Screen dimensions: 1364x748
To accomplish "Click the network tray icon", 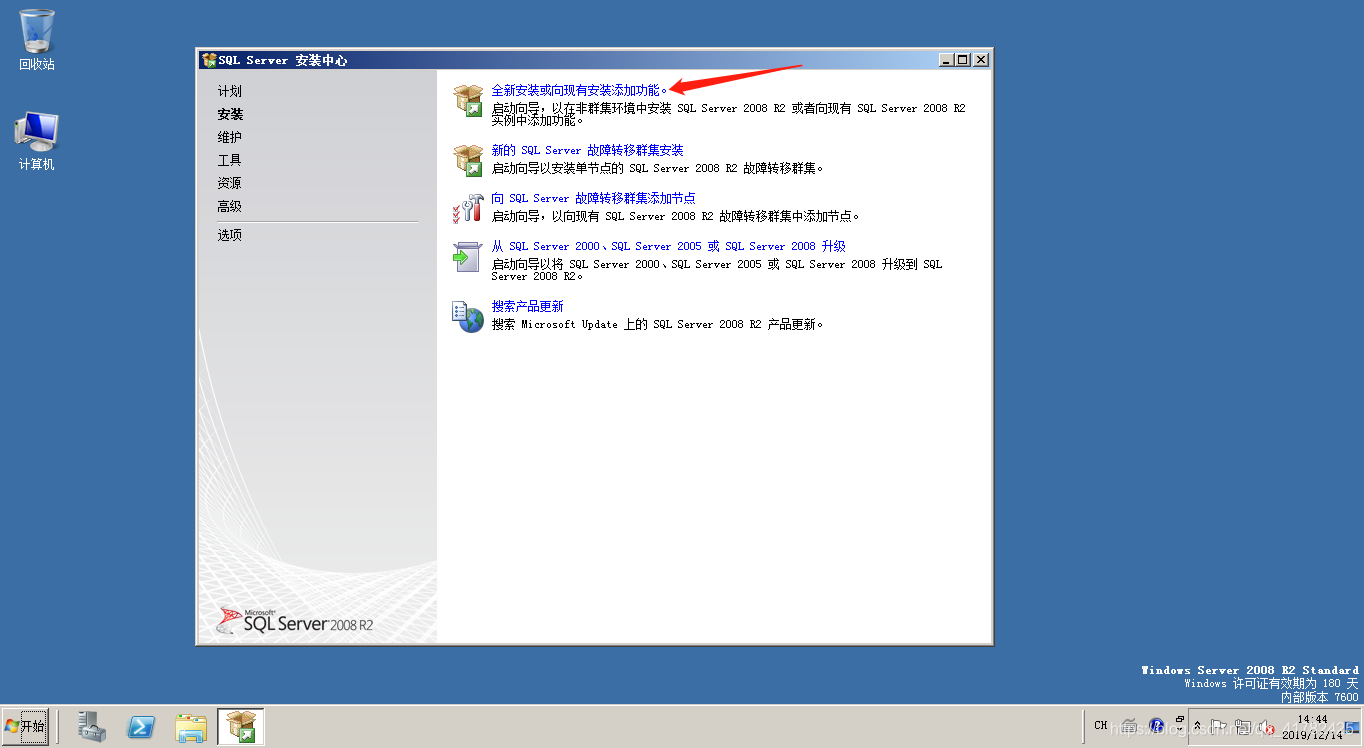I will pyautogui.click(x=1242, y=727).
